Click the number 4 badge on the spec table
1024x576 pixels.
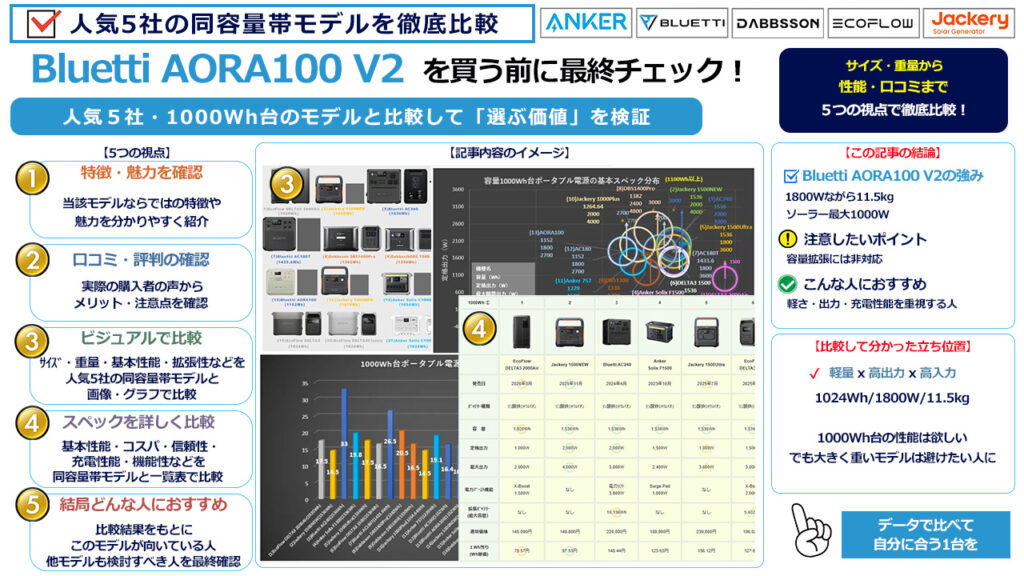pos(479,329)
